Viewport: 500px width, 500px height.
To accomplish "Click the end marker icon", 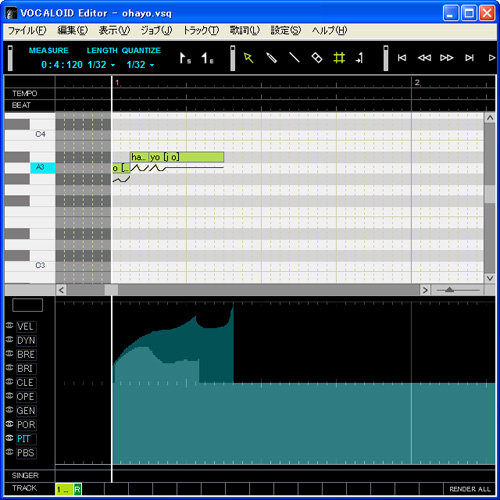I will pyautogui.click(x=207, y=58).
